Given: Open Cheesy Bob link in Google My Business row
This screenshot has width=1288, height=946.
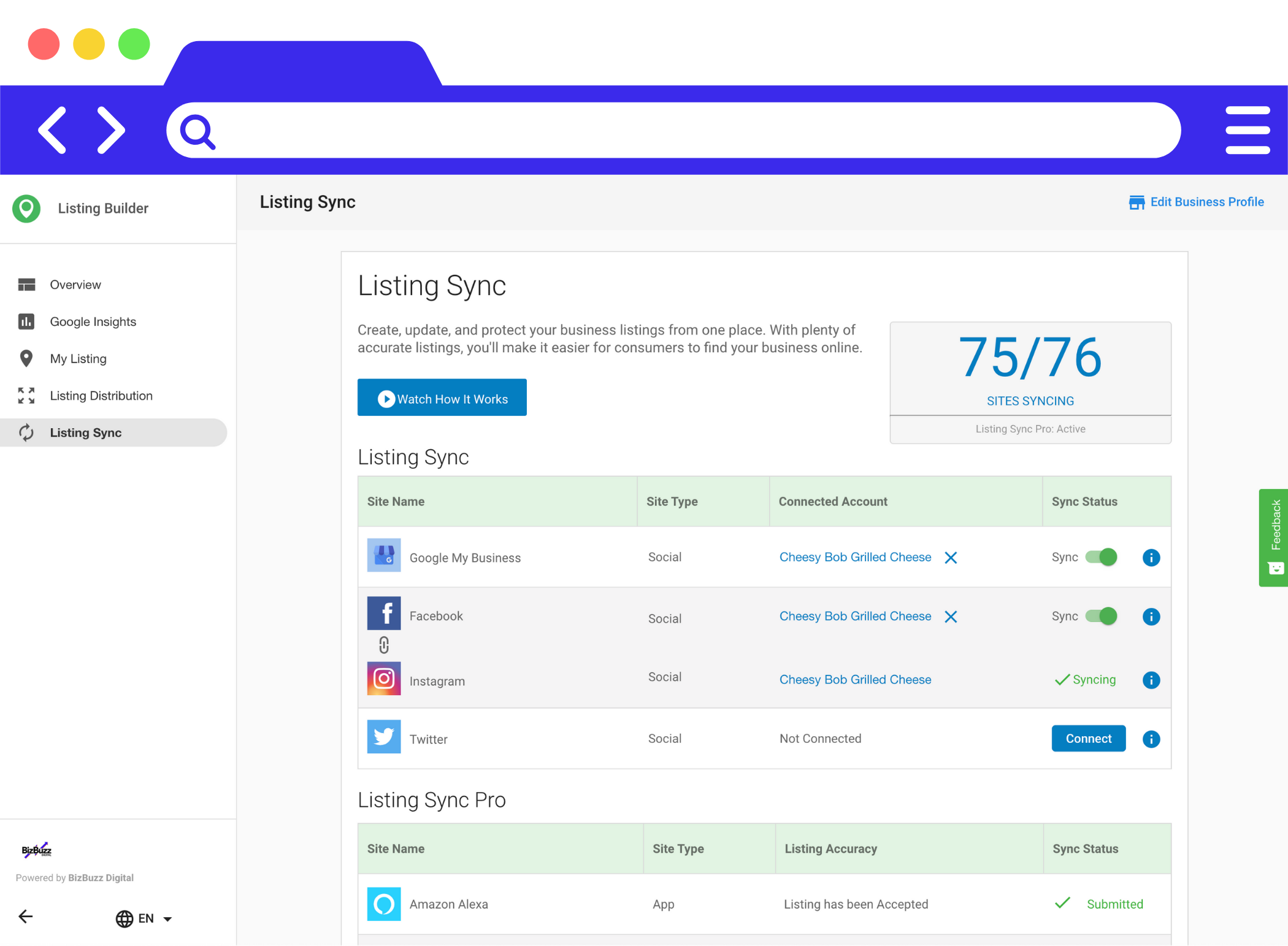Looking at the screenshot, I should (855, 557).
